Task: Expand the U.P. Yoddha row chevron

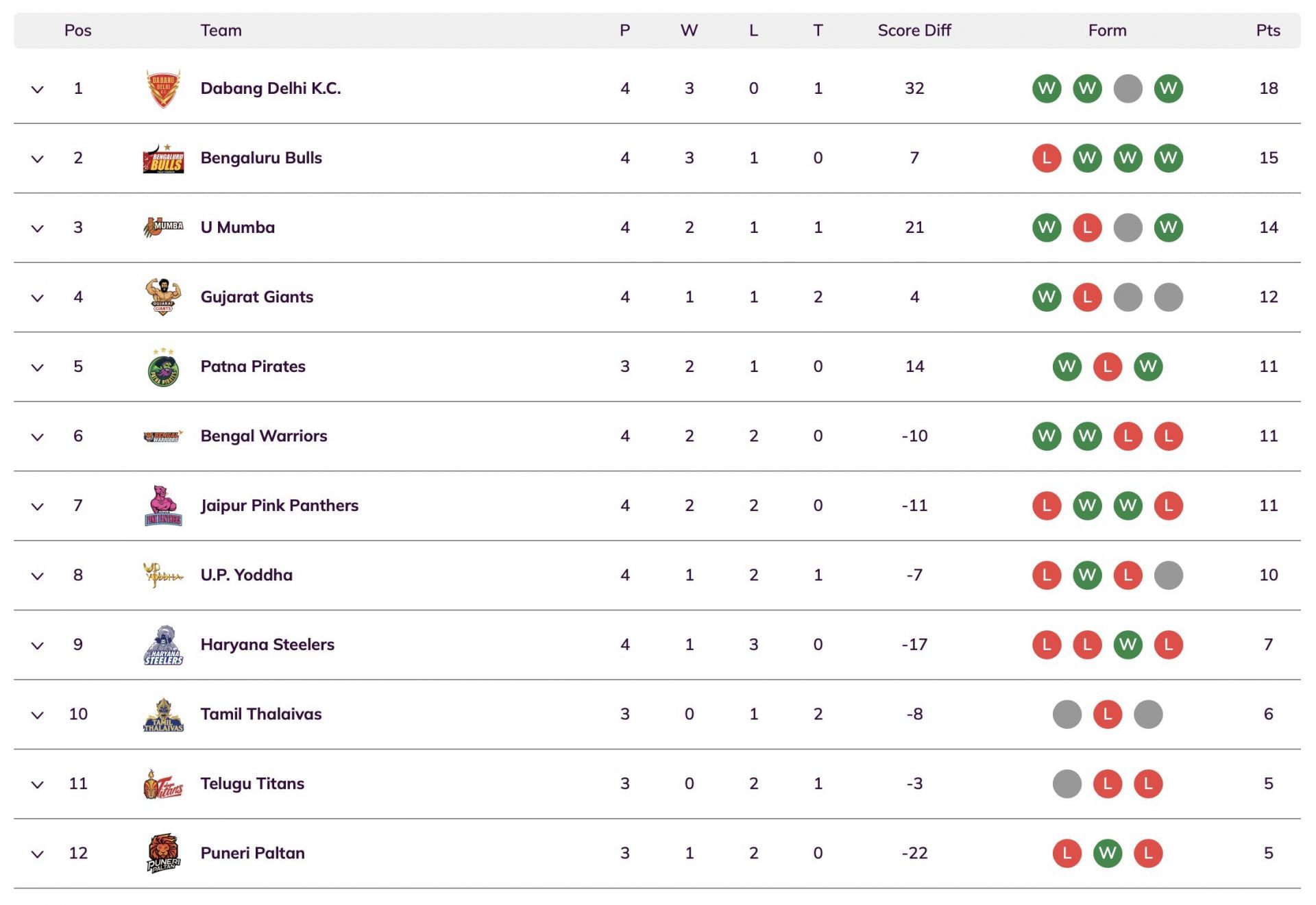Action: click(x=38, y=576)
